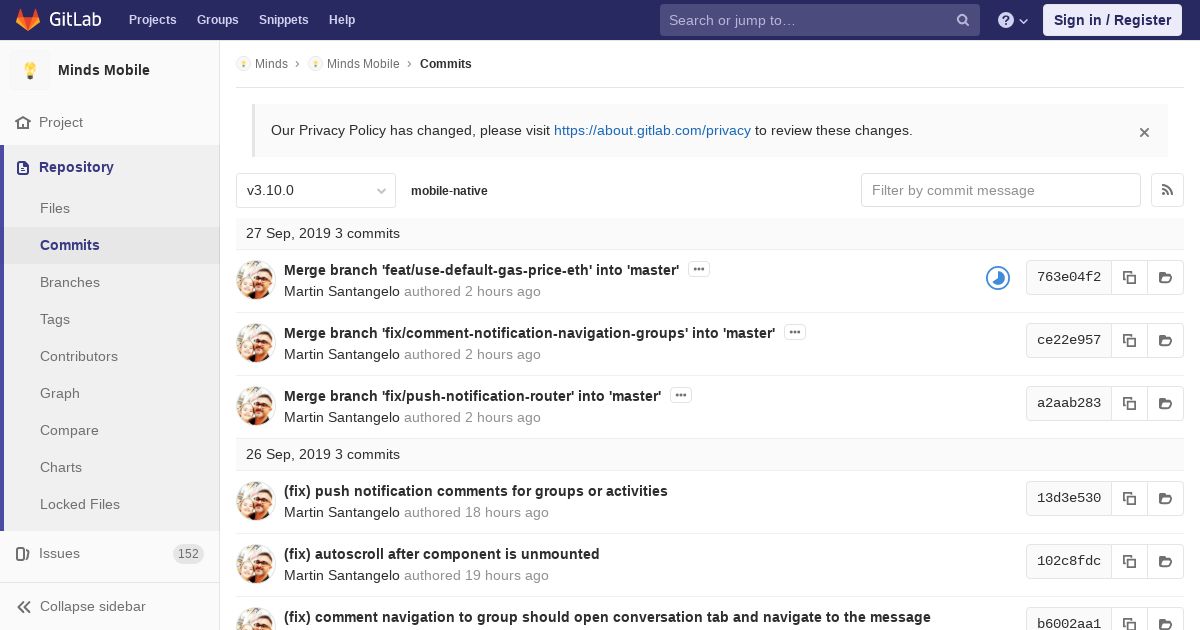Image resolution: width=1200 pixels, height=630 pixels.
Task: Expand description of 'fix/comment-notification-navigation-groups' merge commit
Action: tap(795, 332)
